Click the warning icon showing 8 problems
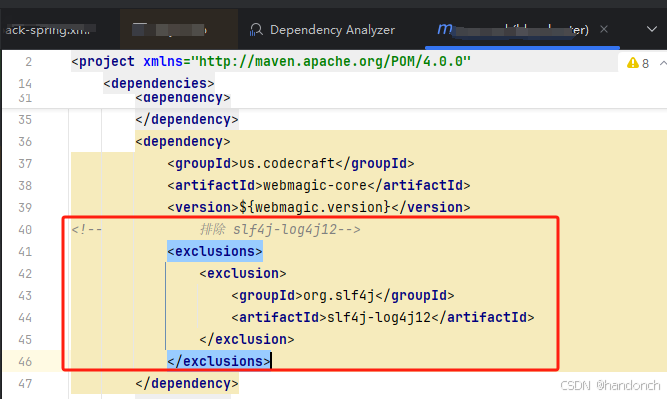Screen dimensions: 667x399 (633, 63)
